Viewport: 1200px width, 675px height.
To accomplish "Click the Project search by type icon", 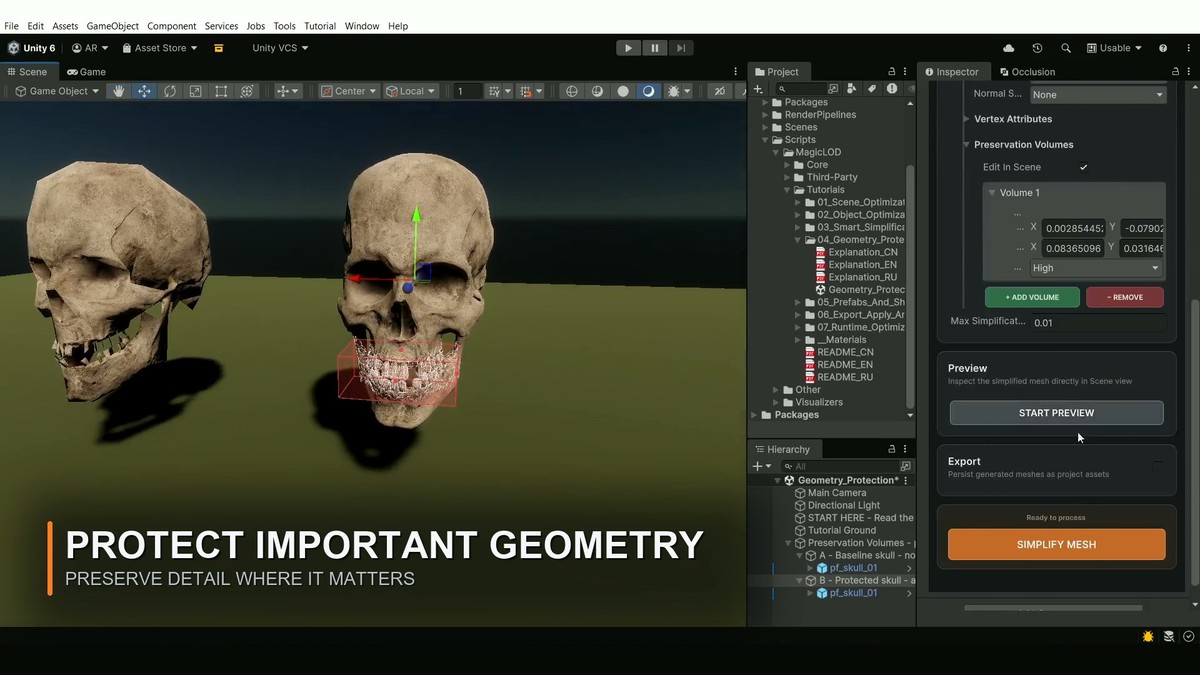I will tap(854, 89).
